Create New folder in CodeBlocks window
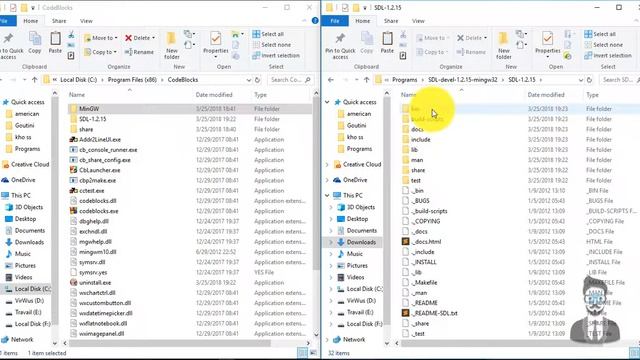 coord(171,45)
